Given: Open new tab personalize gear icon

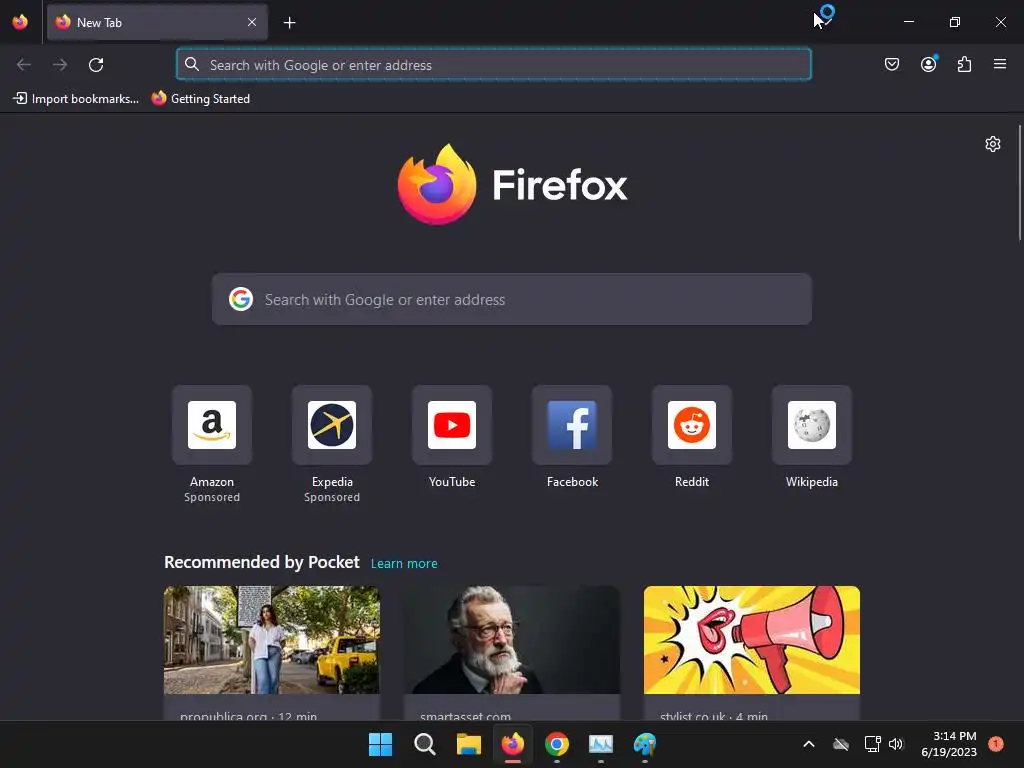Looking at the screenshot, I should pos(993,144).
